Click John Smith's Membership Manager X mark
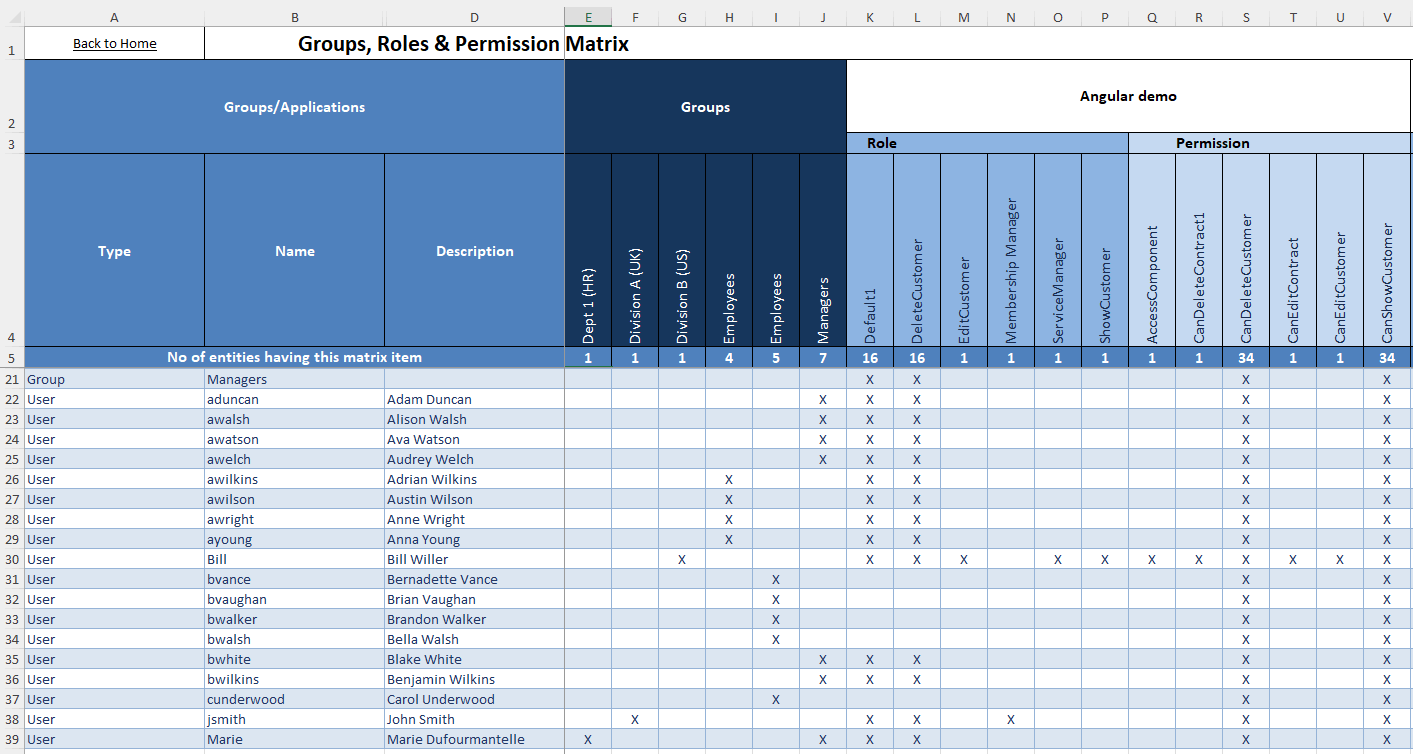 [x=1011, y=720]
